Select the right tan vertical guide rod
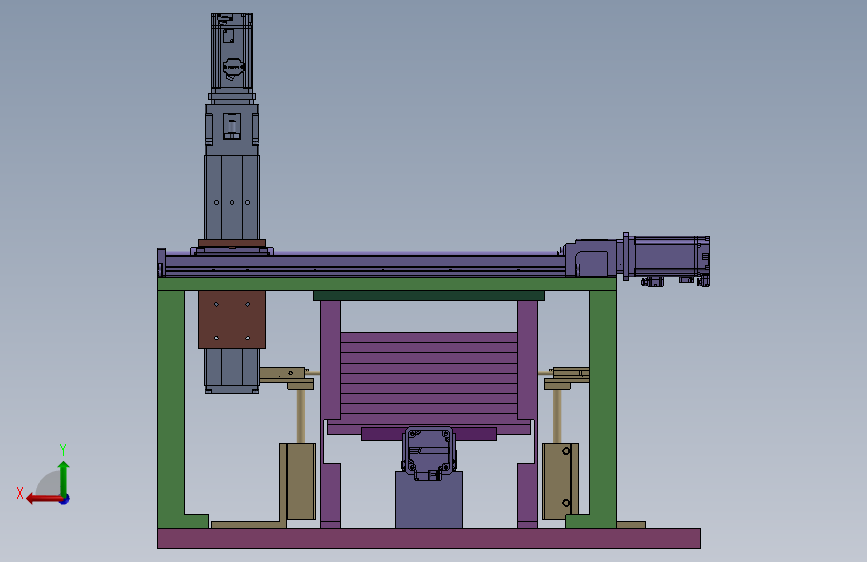The height and width of the screenshot is (562, 867). point(557,416)
